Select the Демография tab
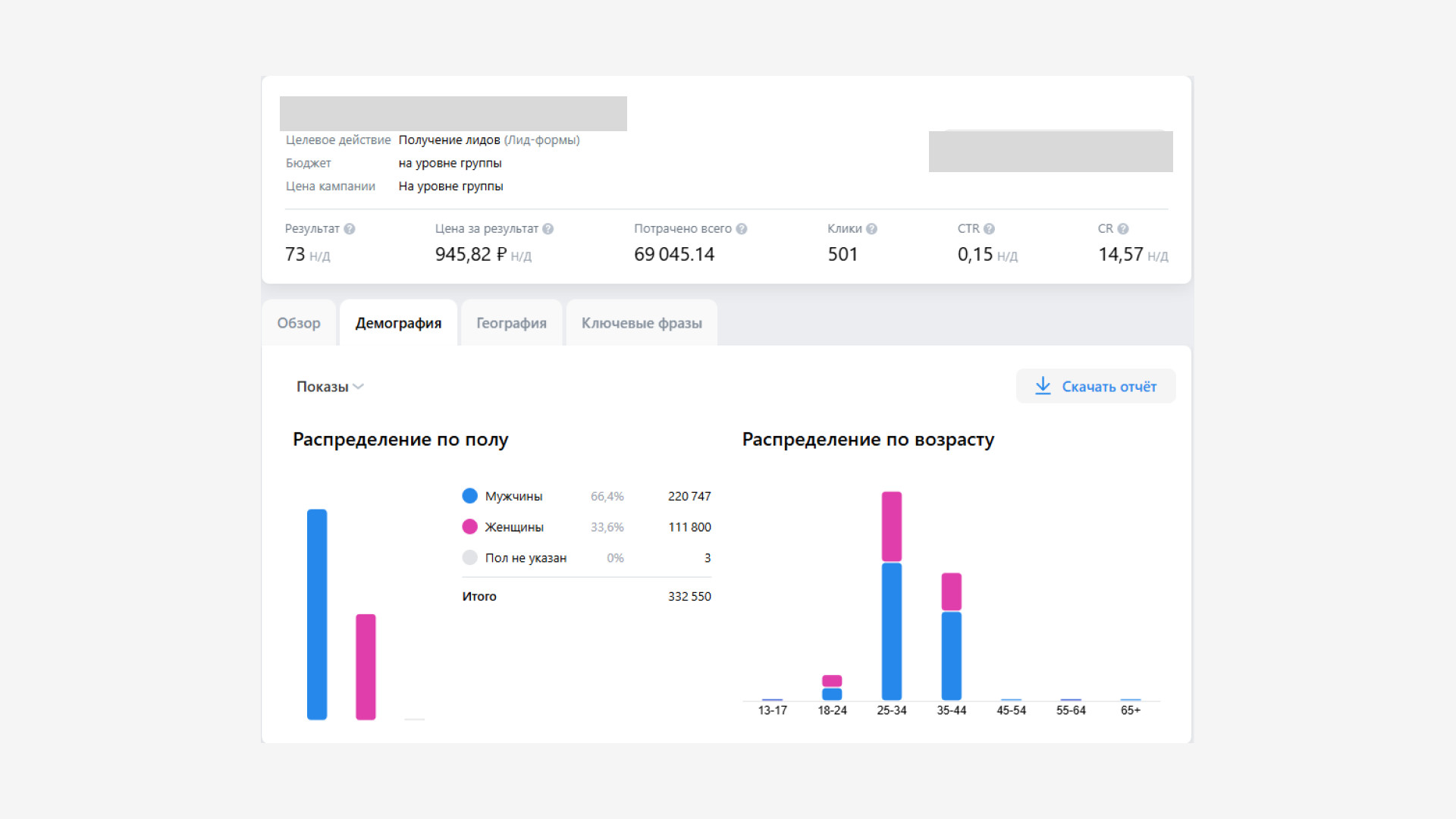Screen dimensions: 1456x819 398,323
